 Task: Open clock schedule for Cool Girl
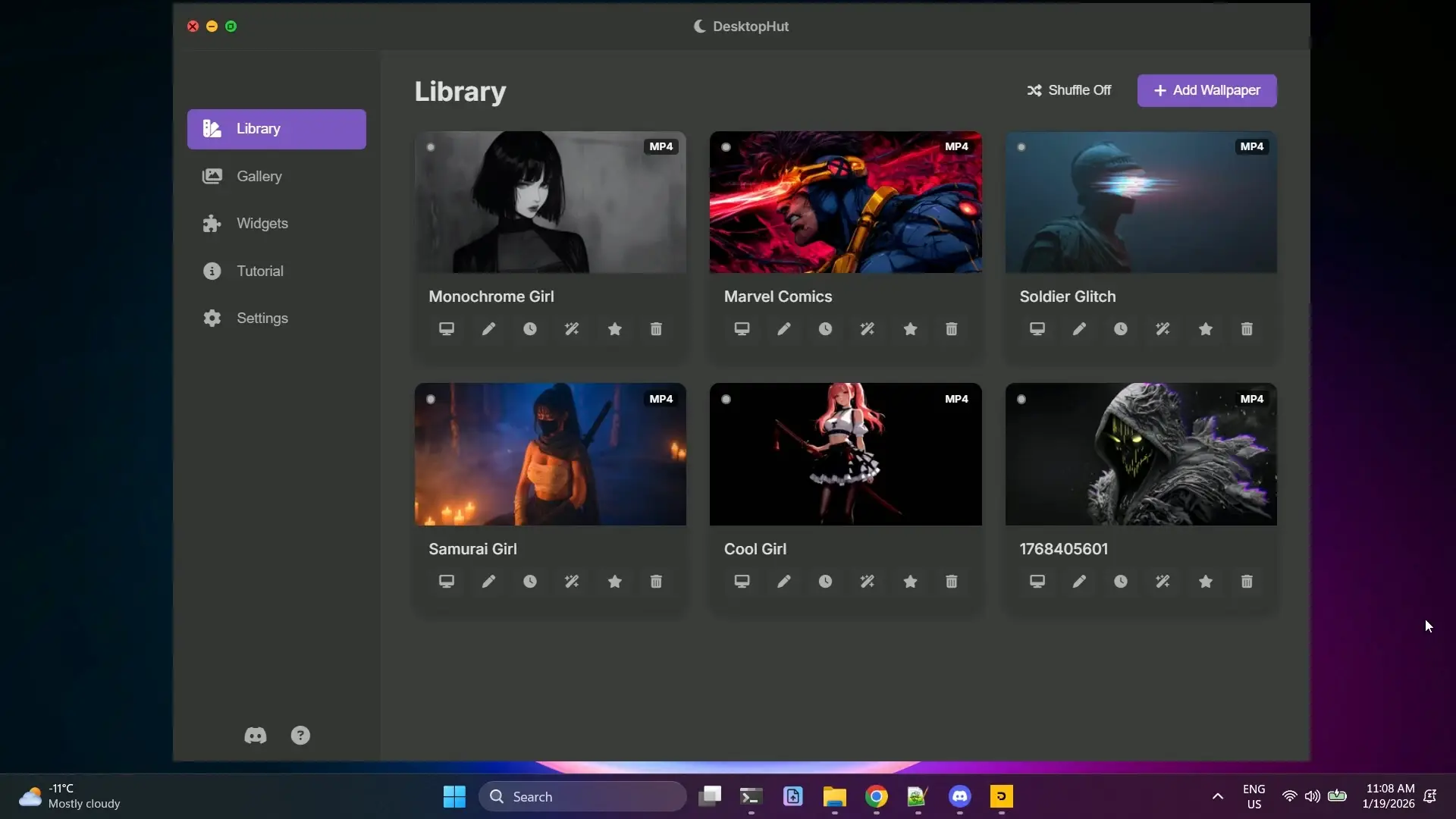tap(825, 582)
